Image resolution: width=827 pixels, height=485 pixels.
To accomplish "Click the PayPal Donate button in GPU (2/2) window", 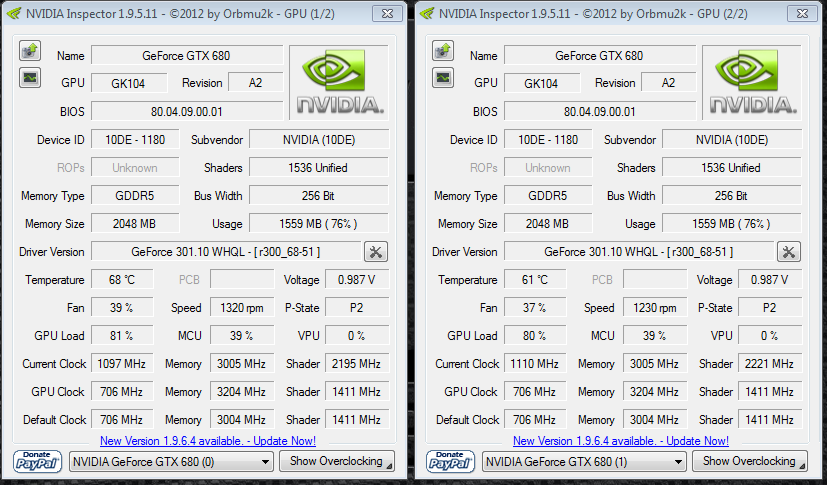I will 450,461.
